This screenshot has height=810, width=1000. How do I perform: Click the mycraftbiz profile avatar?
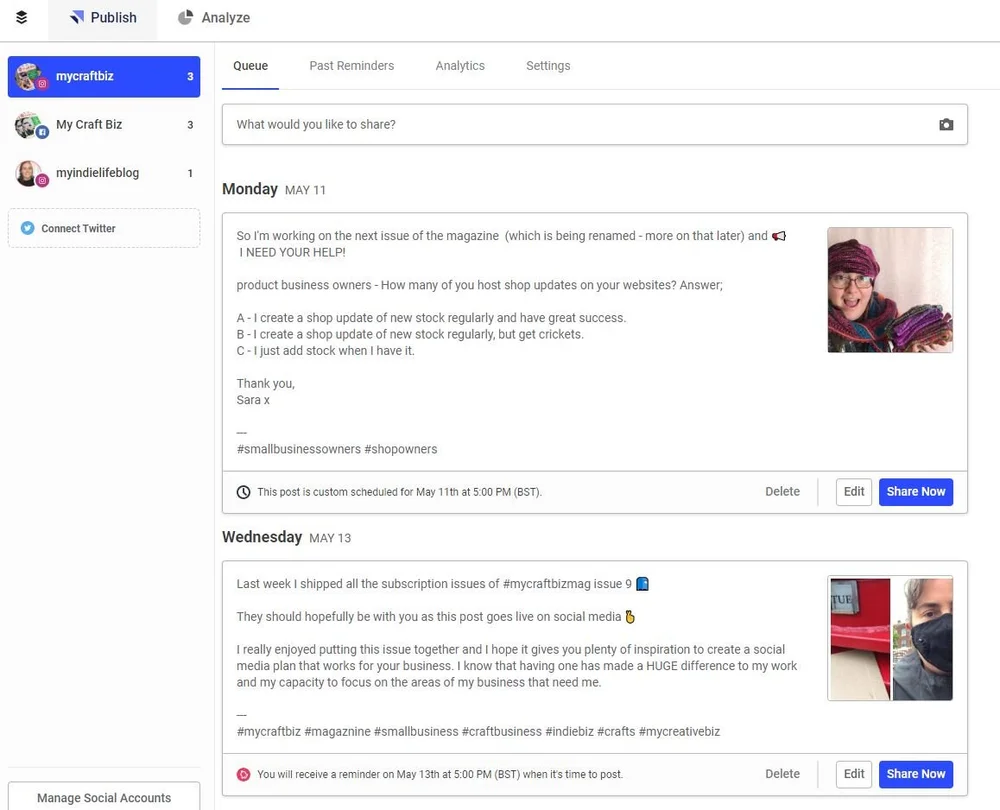(x=29, y=77)
